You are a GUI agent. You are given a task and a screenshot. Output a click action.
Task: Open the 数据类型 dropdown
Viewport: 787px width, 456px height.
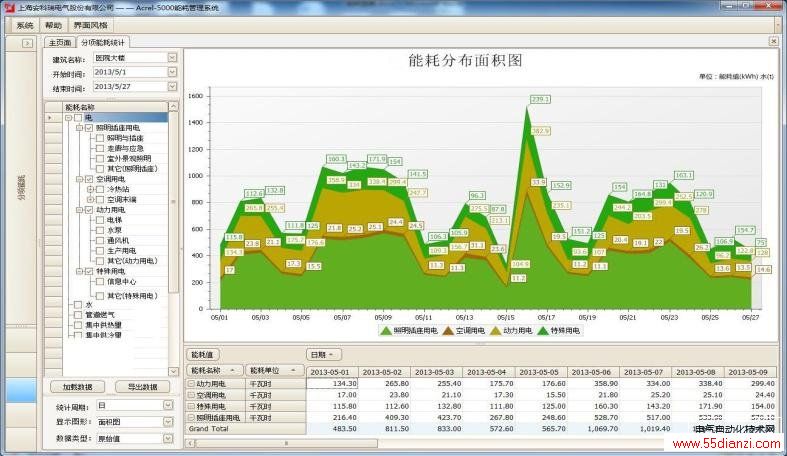tap(168, 438)
